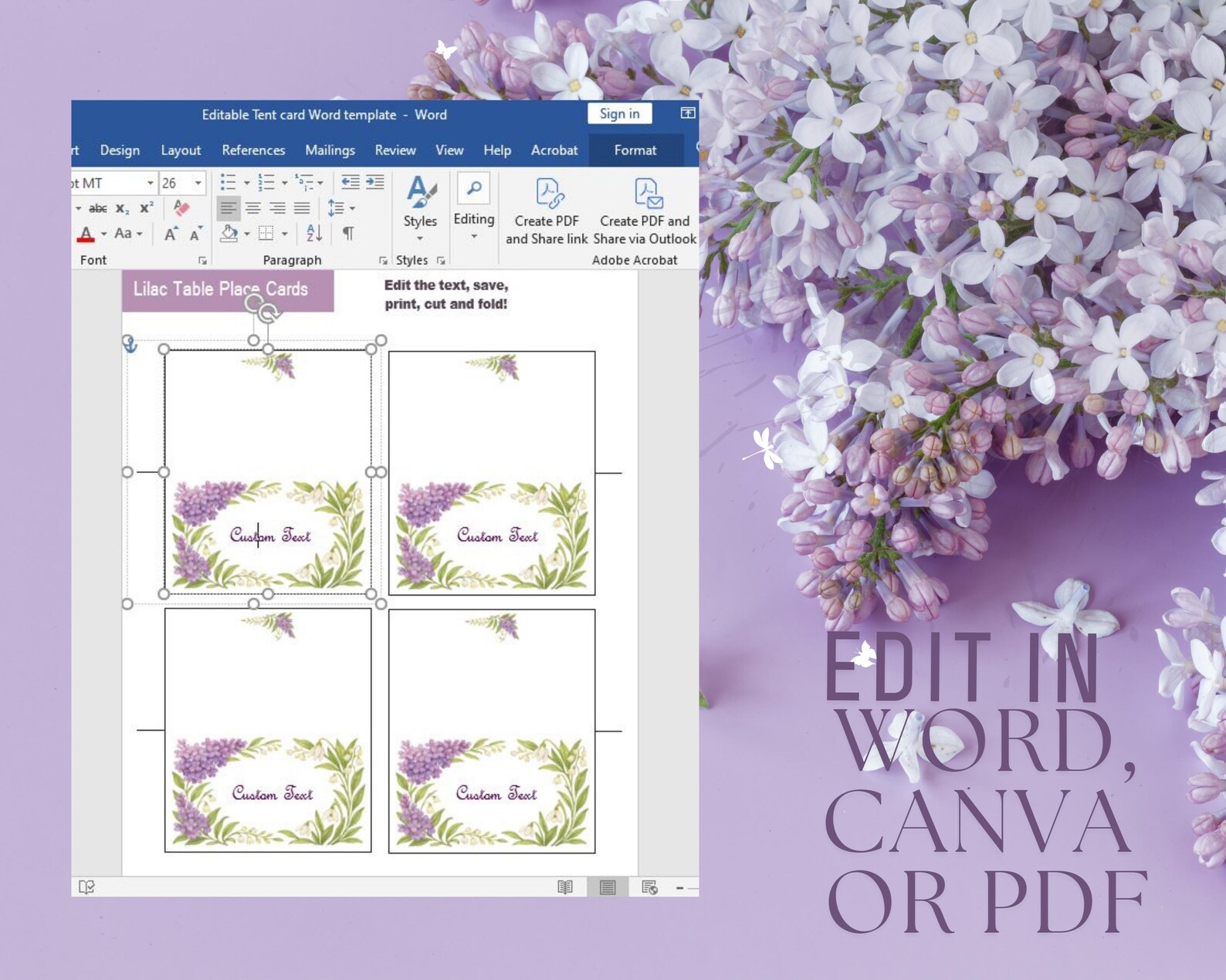This screenshot has height=980, width=1226.
Task: Toggle strikethrough formatting
Action: click(98, 208)
